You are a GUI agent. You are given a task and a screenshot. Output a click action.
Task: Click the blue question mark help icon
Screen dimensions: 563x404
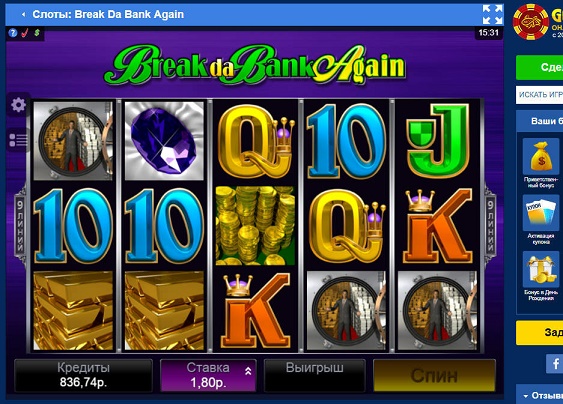pos(13,33)
